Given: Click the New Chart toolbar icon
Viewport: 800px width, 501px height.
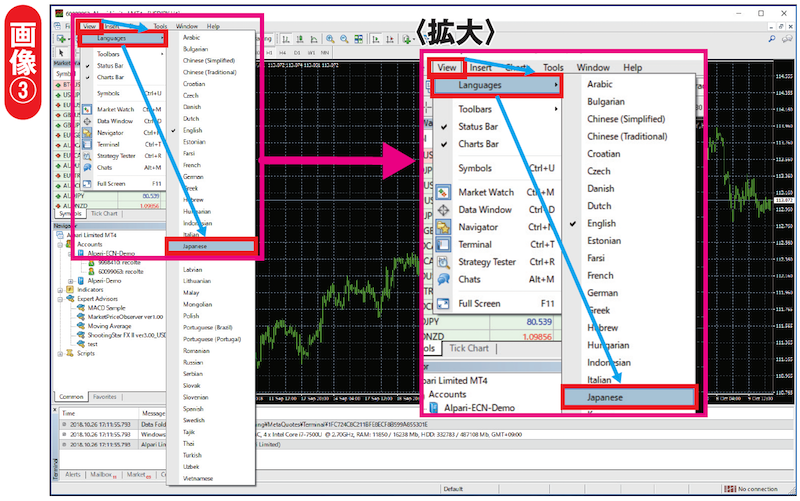Looking at the screenshot, I should [62, 39].
